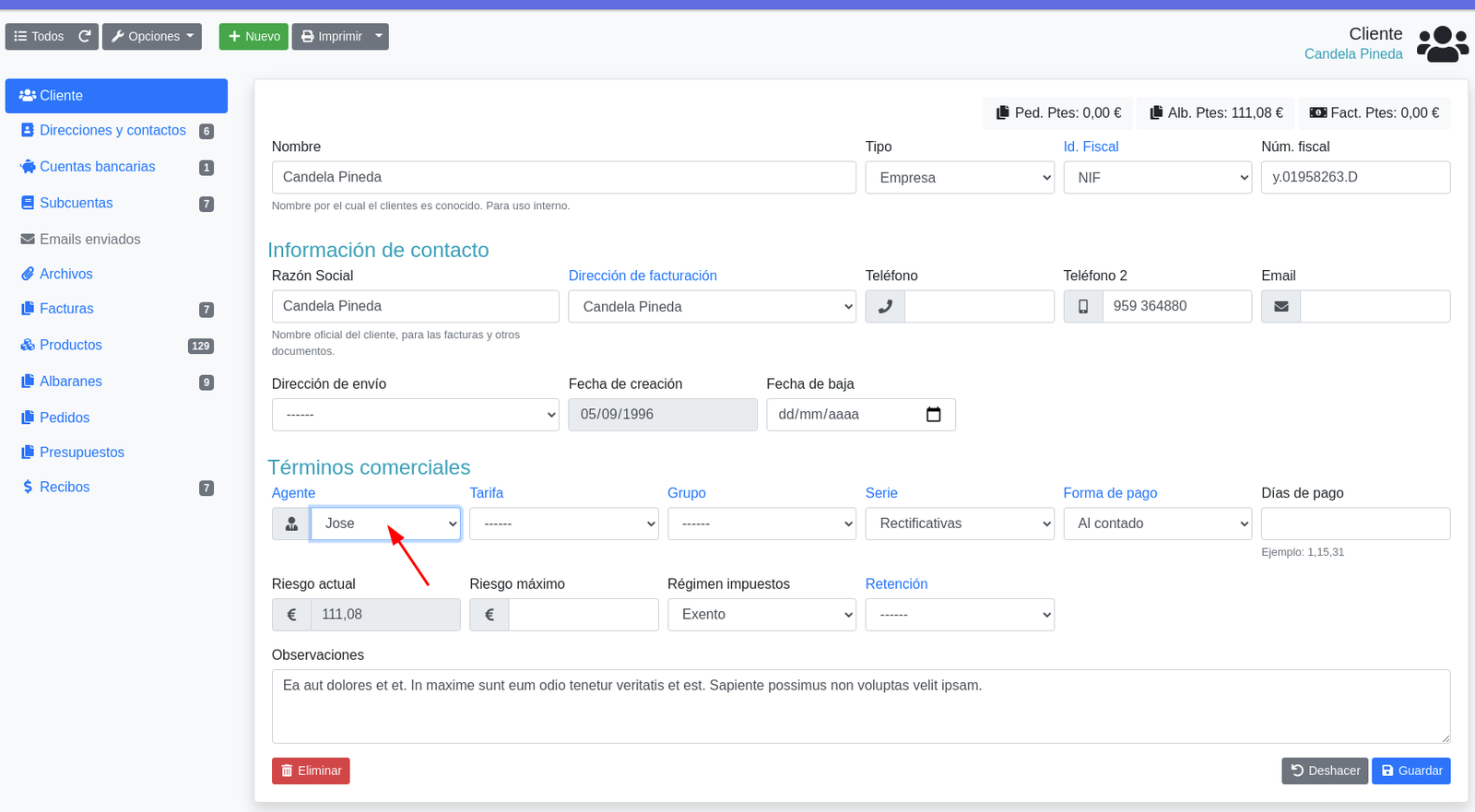Viewport: 1475px width, 812px height.
Task: Open the Tipo dropdown showing Empresa
Action: [x=960, y=177]
